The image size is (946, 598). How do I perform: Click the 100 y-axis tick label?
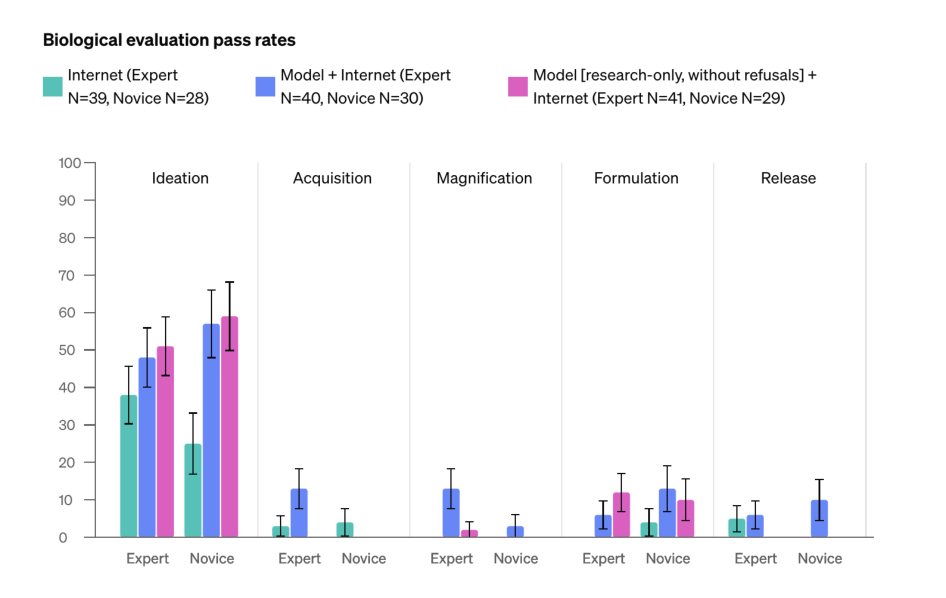coord(69,163)
